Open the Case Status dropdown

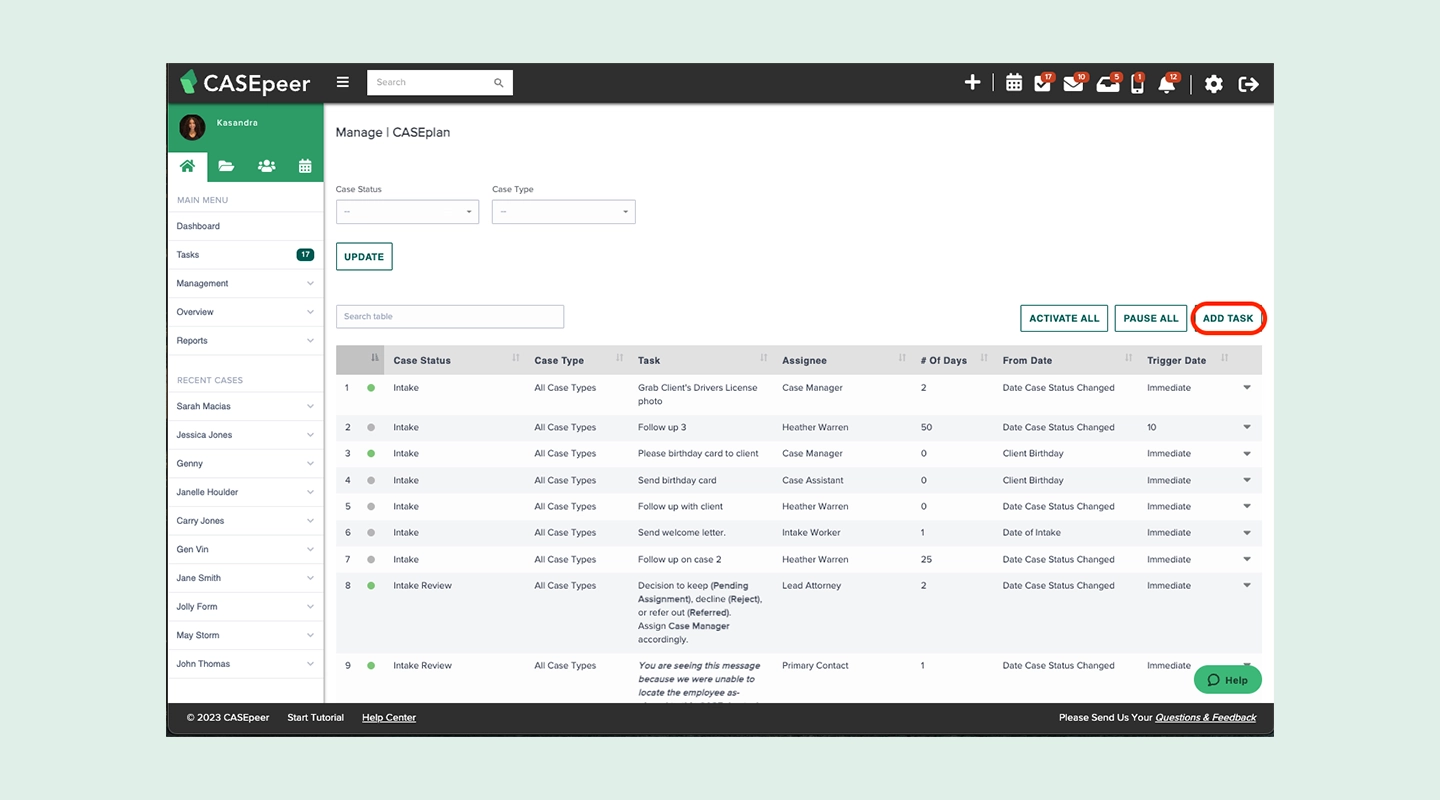tap(407, 212)
